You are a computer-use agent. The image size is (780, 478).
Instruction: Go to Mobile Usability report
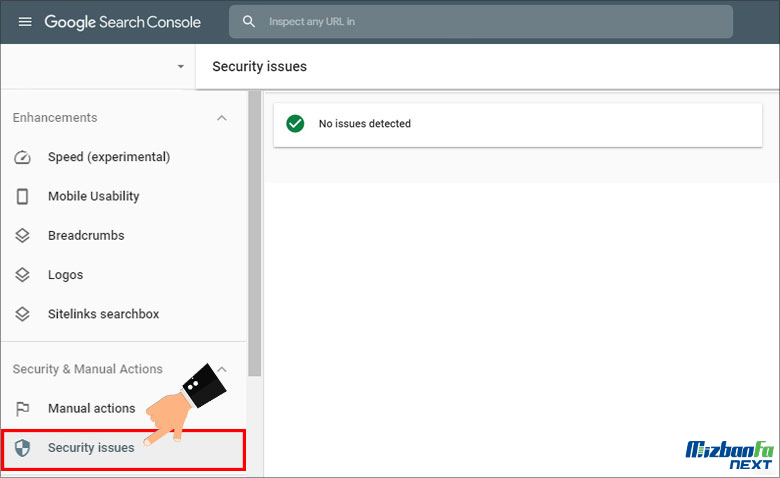pyautogui.click(x=94, y=196)
